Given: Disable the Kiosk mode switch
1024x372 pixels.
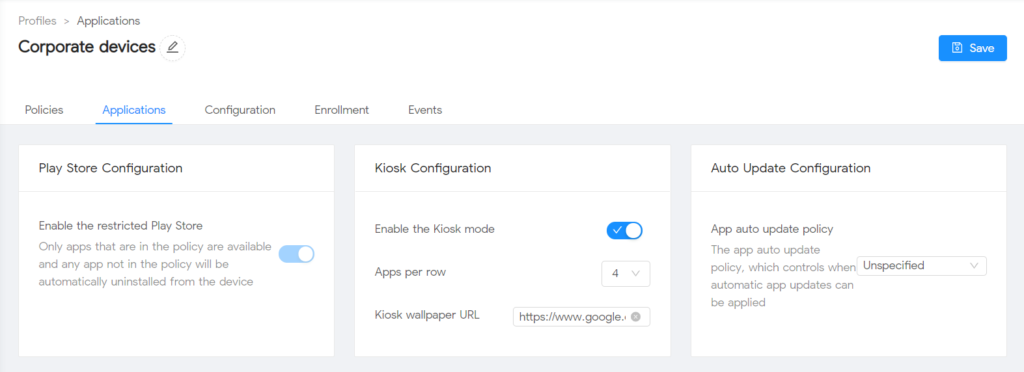Looking at the screenshot, I should click(x=625, y=230).
